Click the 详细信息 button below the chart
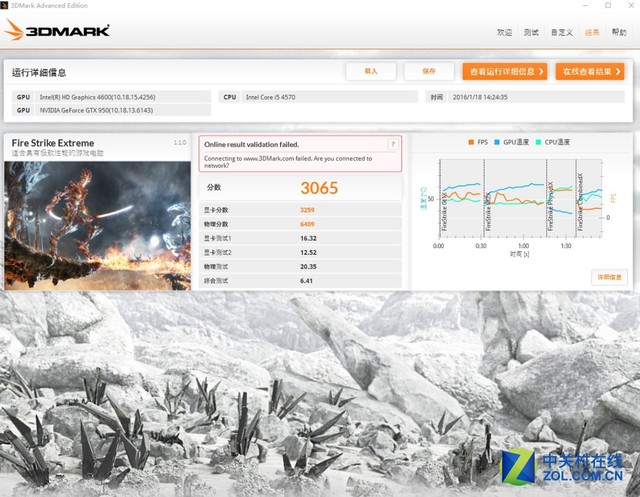640x497 pixels. [609, 276]
